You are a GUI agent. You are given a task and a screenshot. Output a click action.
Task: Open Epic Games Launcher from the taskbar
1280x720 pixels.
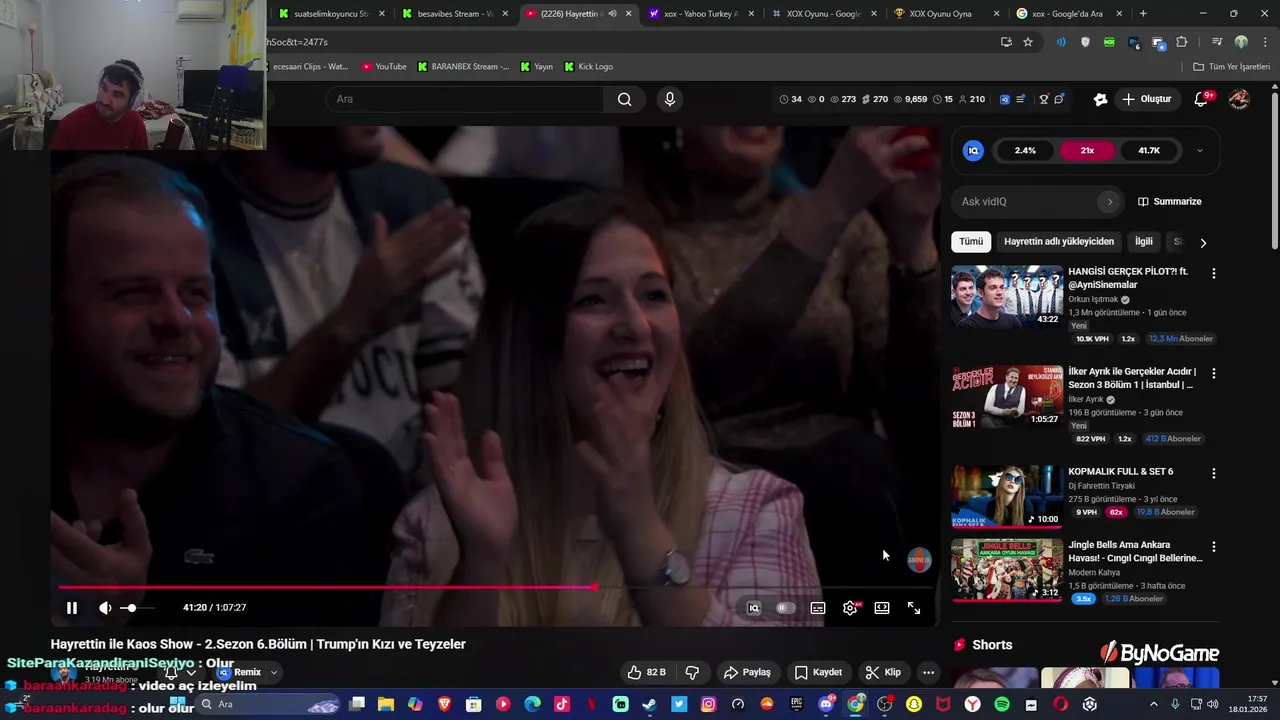point(797,704)
